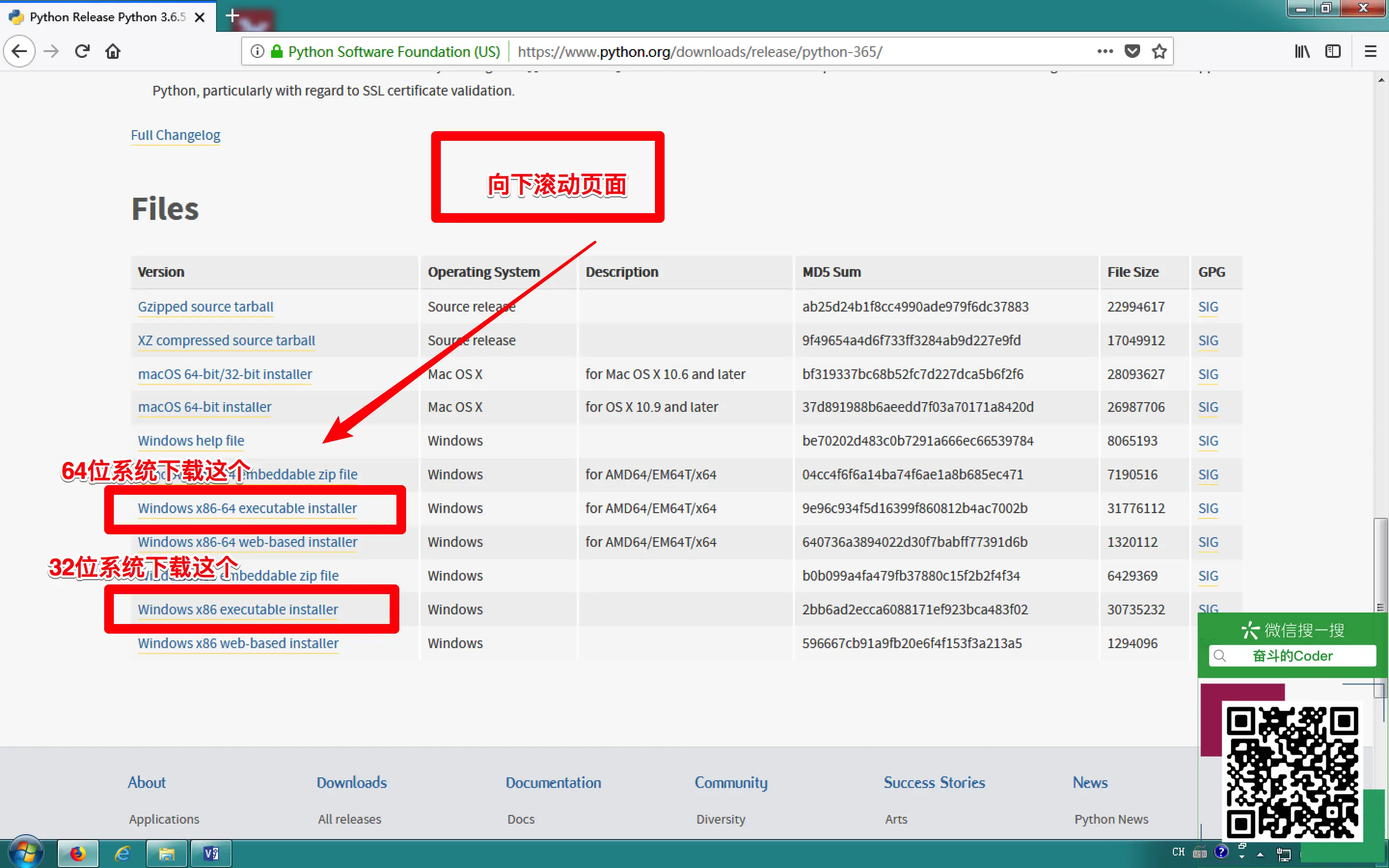This screenshot has height=868, width=1389.
Task: Go to the Firefox home page icon
Action: (112, 52)
